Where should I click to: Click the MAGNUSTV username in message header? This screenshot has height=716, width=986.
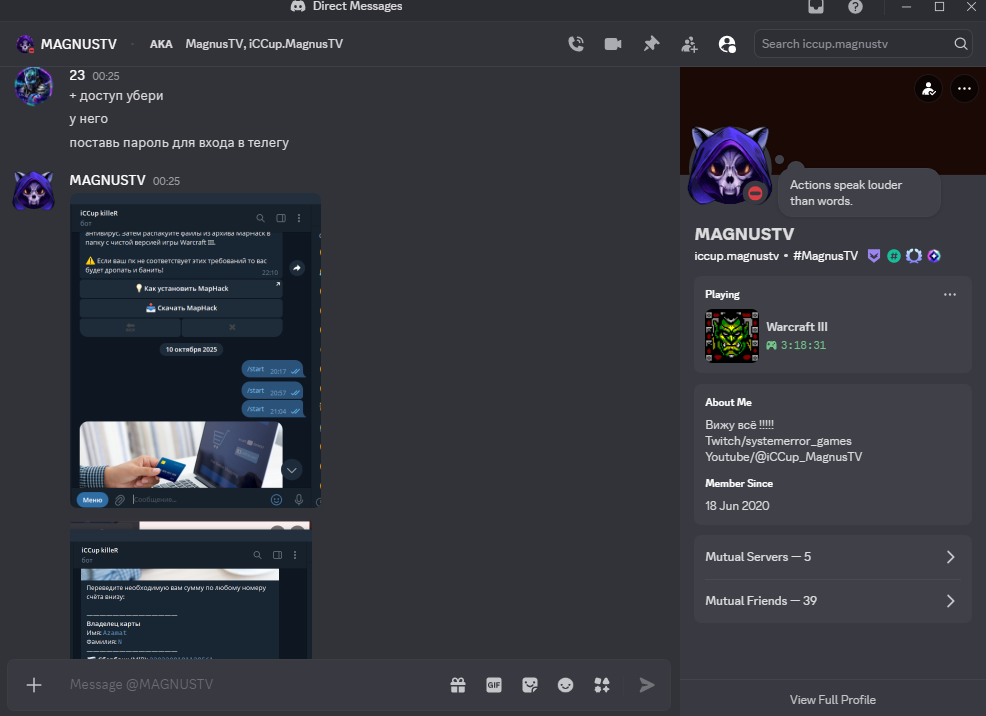[108, 180]
